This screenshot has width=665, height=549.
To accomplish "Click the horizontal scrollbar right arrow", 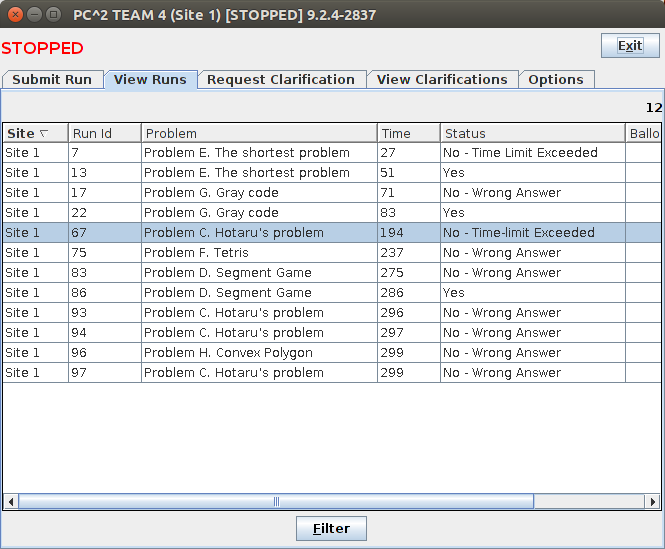I will (x=652, y=502).
